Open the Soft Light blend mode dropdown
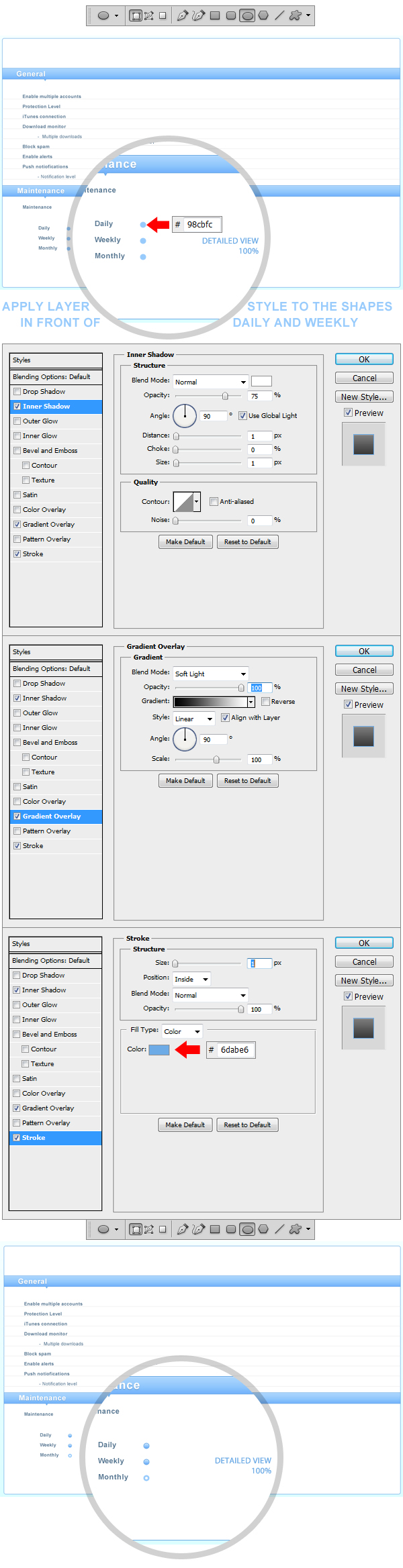Screen dimensions: 403x1568 [210, 673]
